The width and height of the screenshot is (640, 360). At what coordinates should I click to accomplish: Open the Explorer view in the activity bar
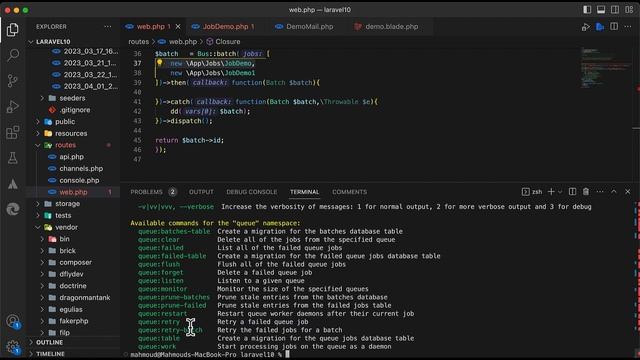[x=13, y=30]
